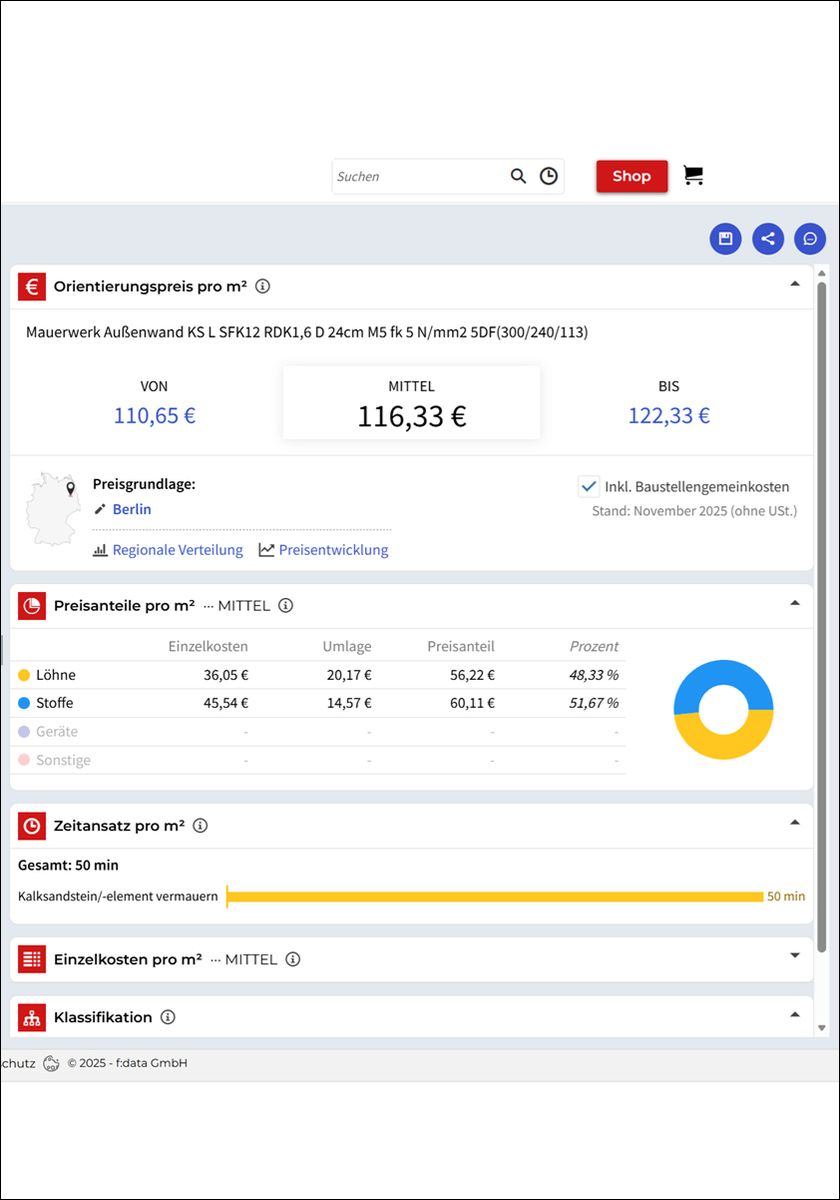Open the shopping cart

point(693,176)
